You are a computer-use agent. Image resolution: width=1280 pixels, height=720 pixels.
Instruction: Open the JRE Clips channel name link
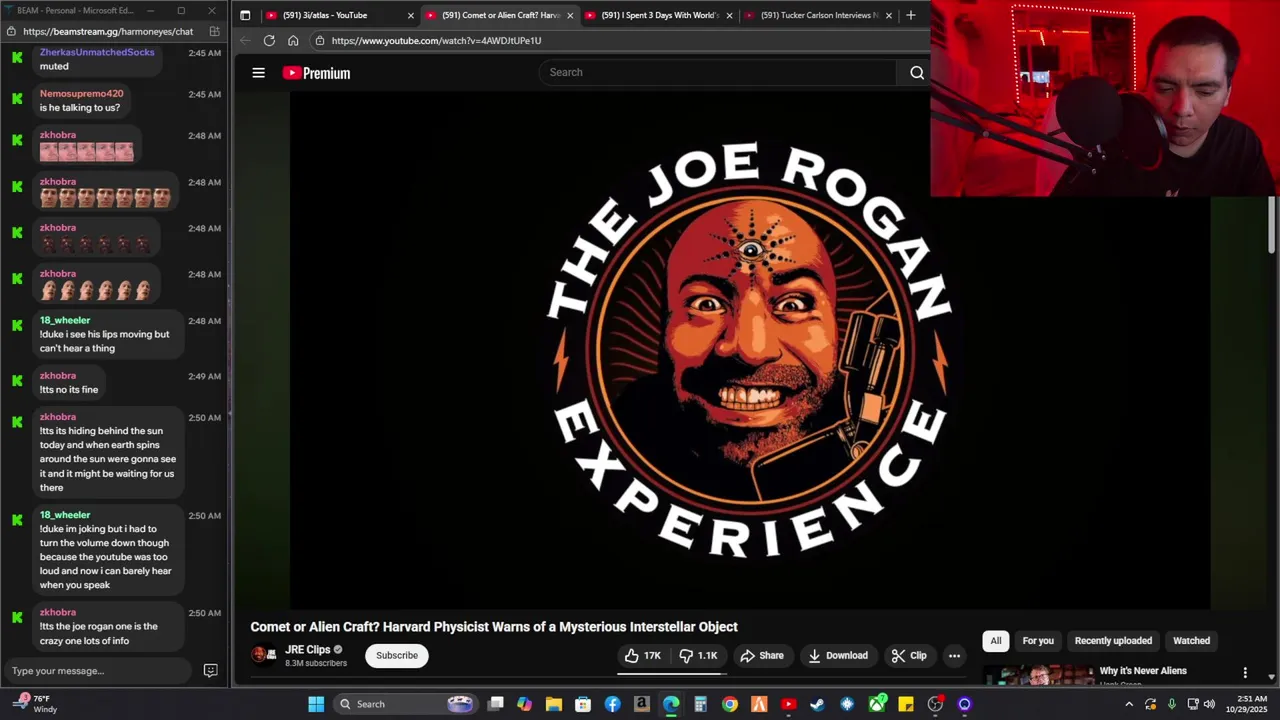[307, 650]
